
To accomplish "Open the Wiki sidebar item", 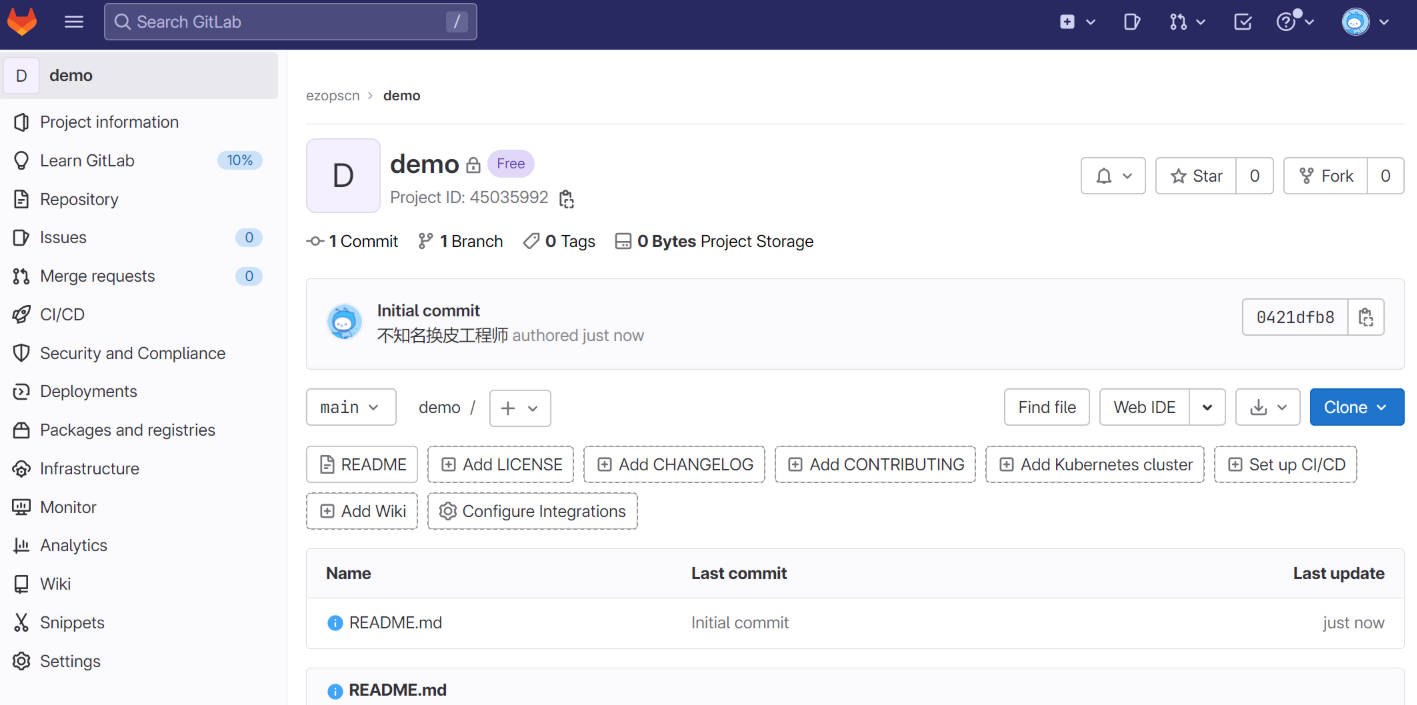I will pyautogui.click(x=139, y=584).
